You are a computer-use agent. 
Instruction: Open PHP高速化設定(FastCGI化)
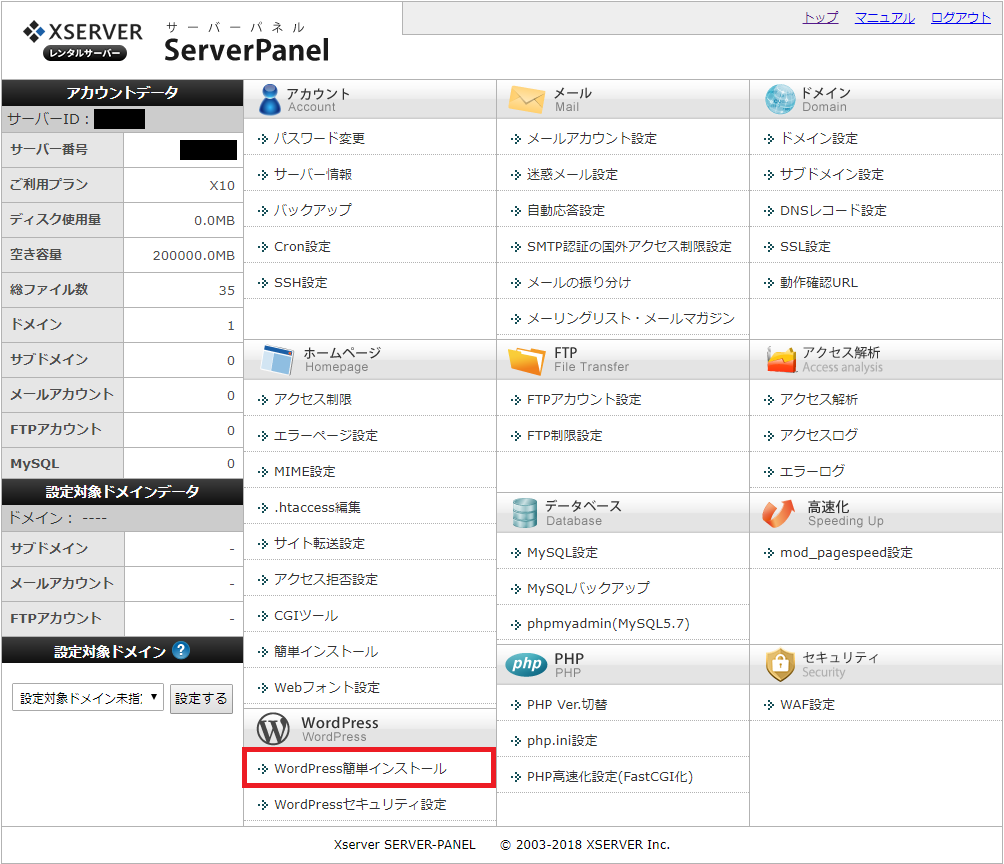[x=610, y=777]
